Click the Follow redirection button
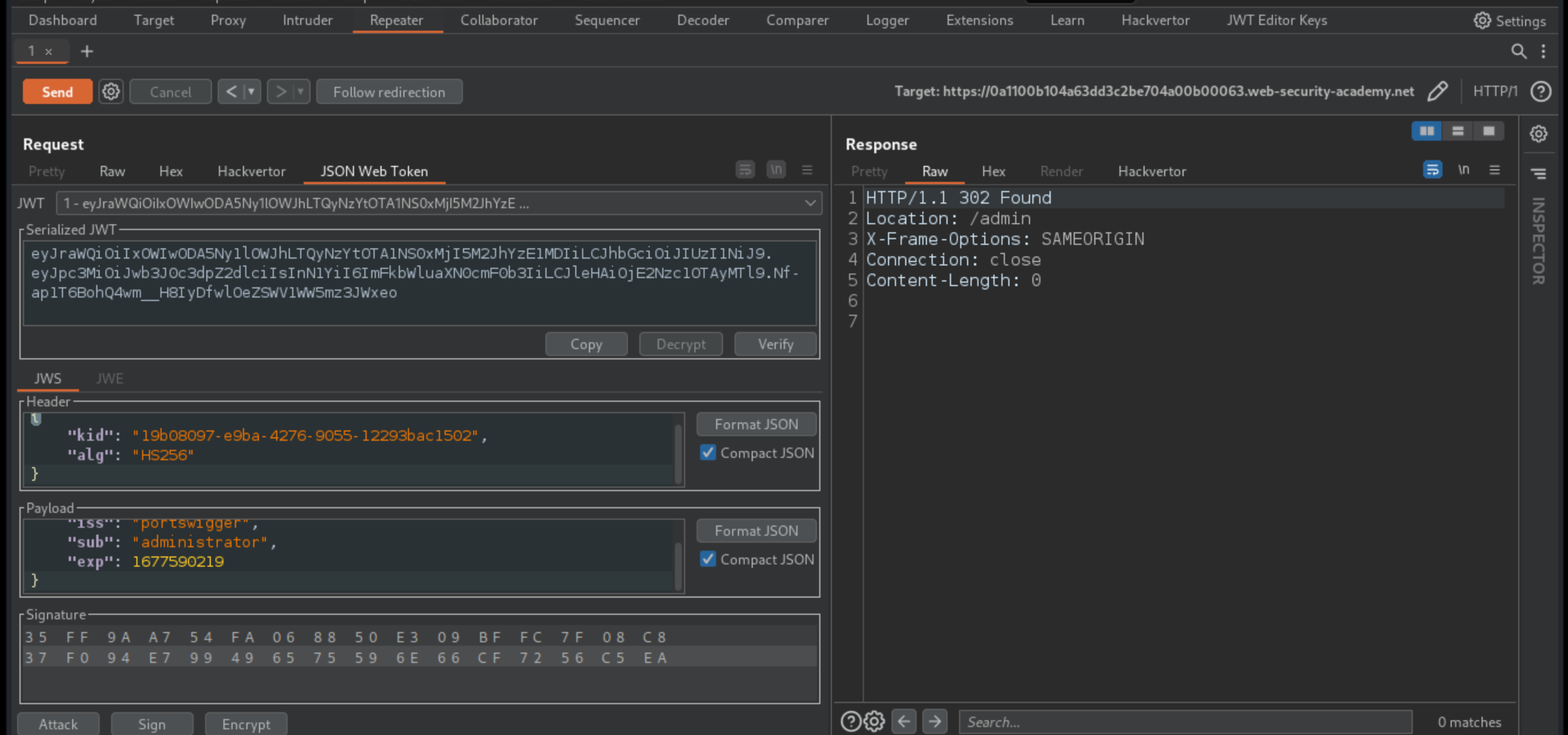 389,92
